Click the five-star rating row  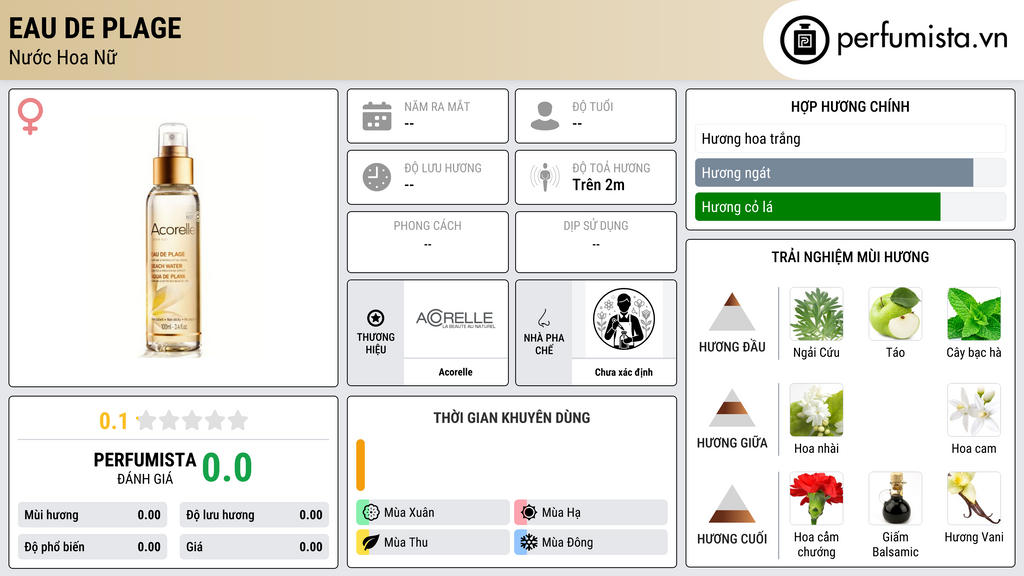click(x=192, y=420)
